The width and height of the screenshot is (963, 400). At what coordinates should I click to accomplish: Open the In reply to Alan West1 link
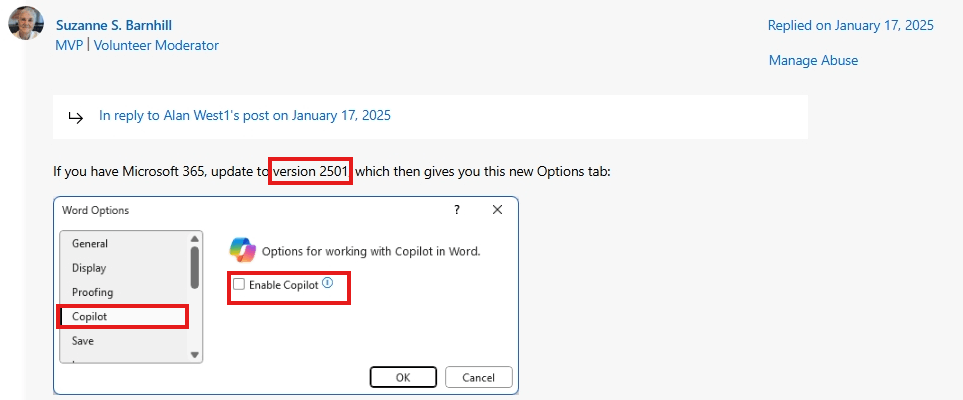(244, 116)
